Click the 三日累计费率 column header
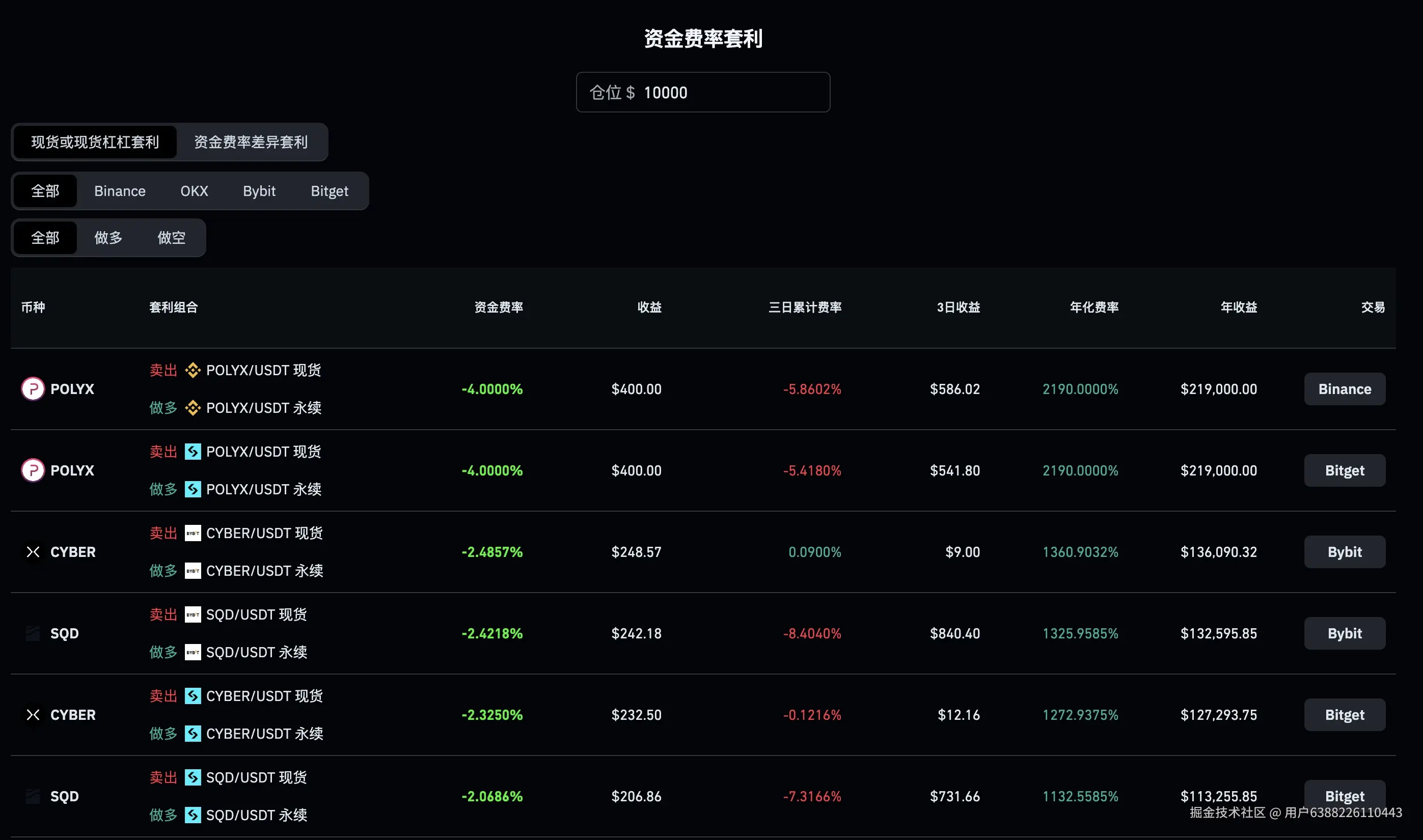Viewport: 1423px width, 840px height. click(x=805, y=307)
